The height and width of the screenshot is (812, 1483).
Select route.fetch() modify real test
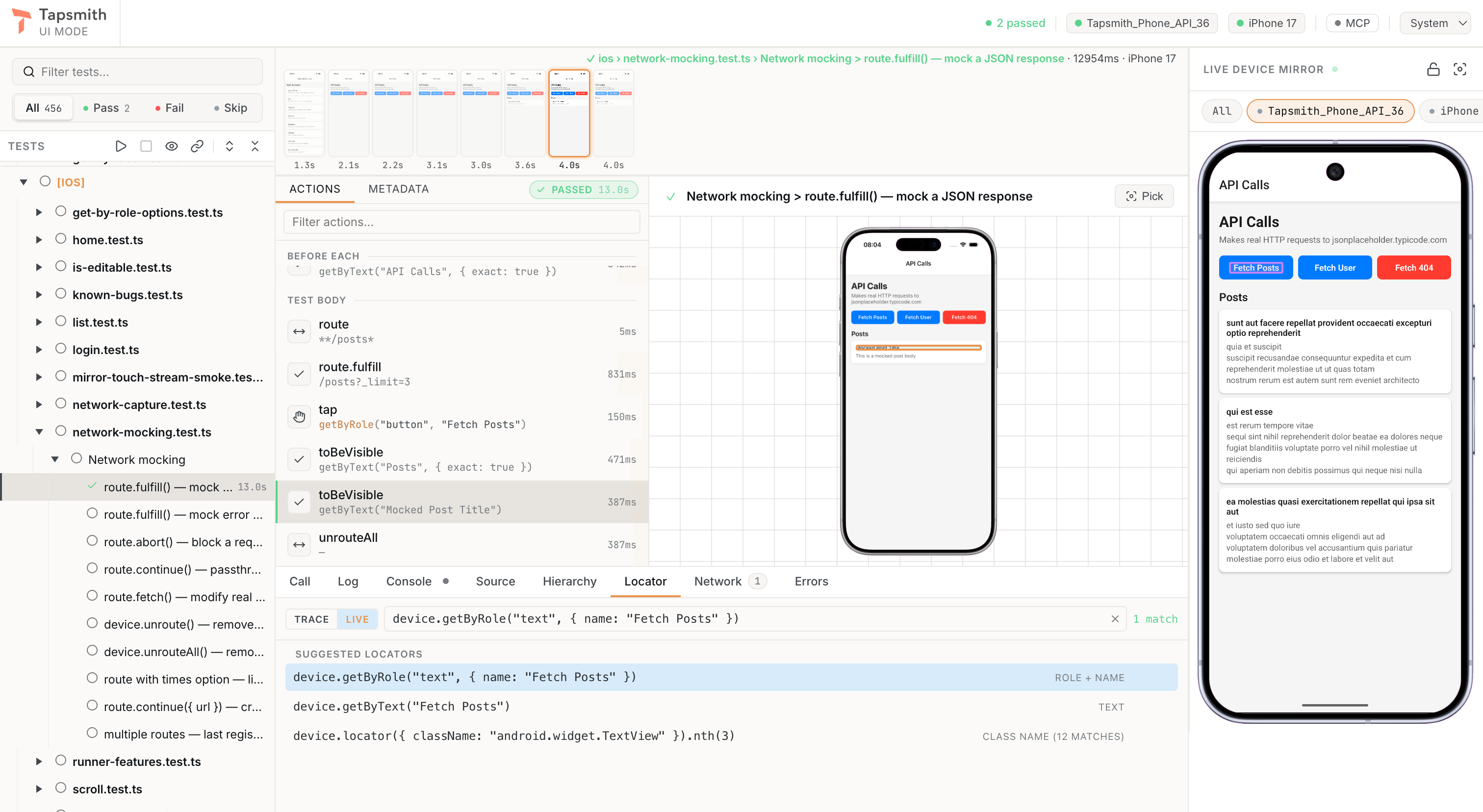pyautogui.click(x=138, y=597)
